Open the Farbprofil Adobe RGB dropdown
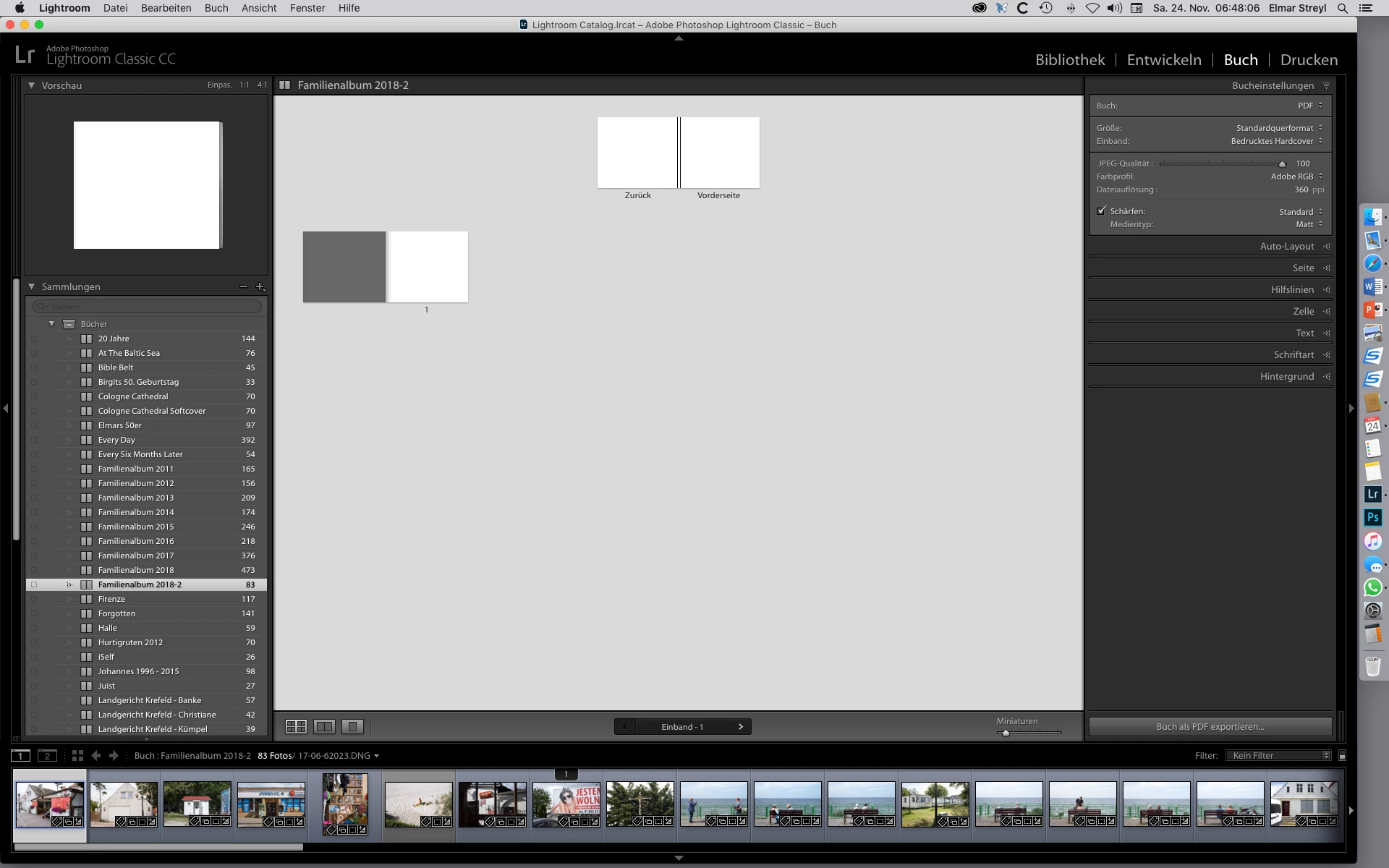1389x868 pixels. (x=1296, y=176)
